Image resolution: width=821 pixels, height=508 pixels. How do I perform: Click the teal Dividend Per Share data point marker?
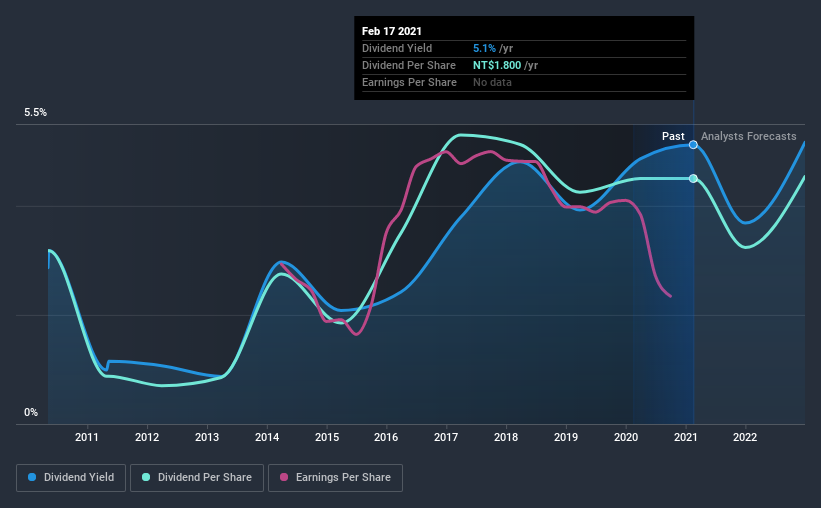(693, 179)
